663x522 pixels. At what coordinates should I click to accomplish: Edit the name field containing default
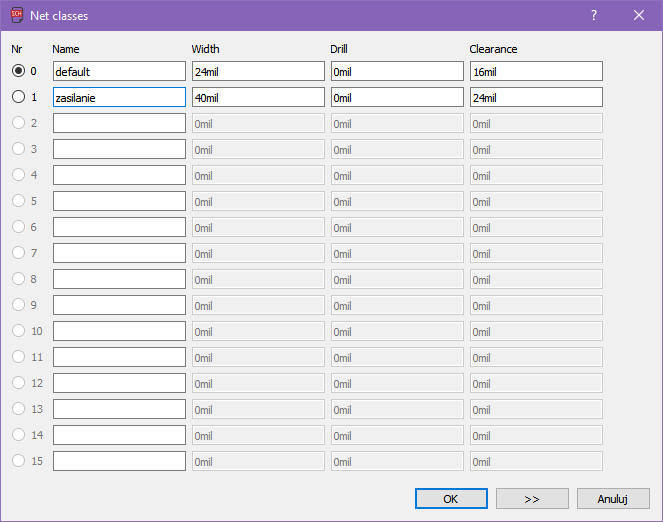(119, 71)
